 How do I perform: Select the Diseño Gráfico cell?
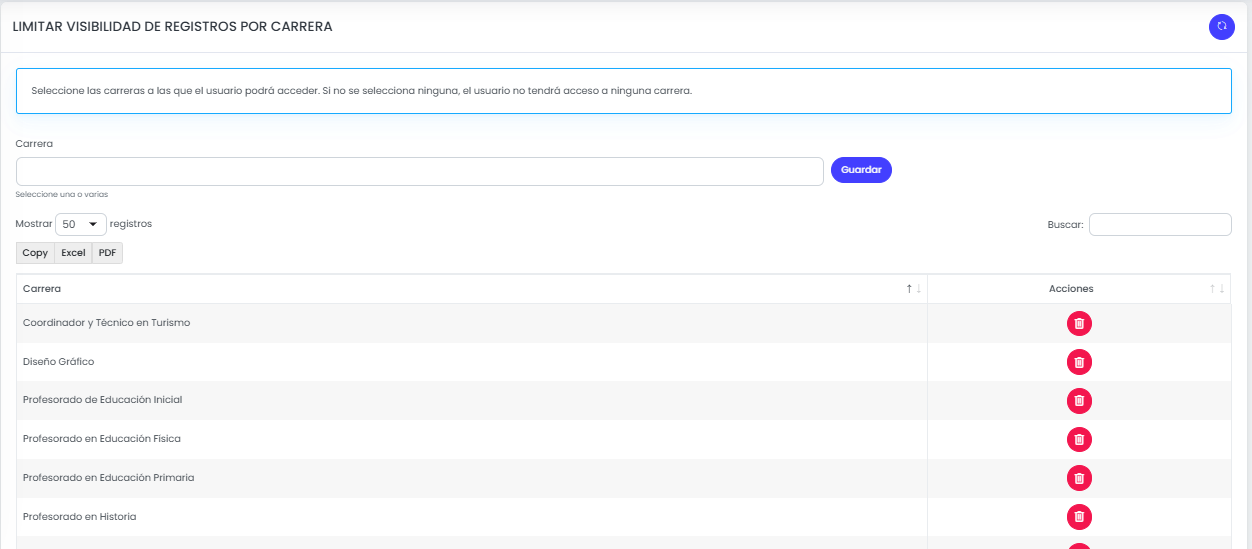pos(472,362)
